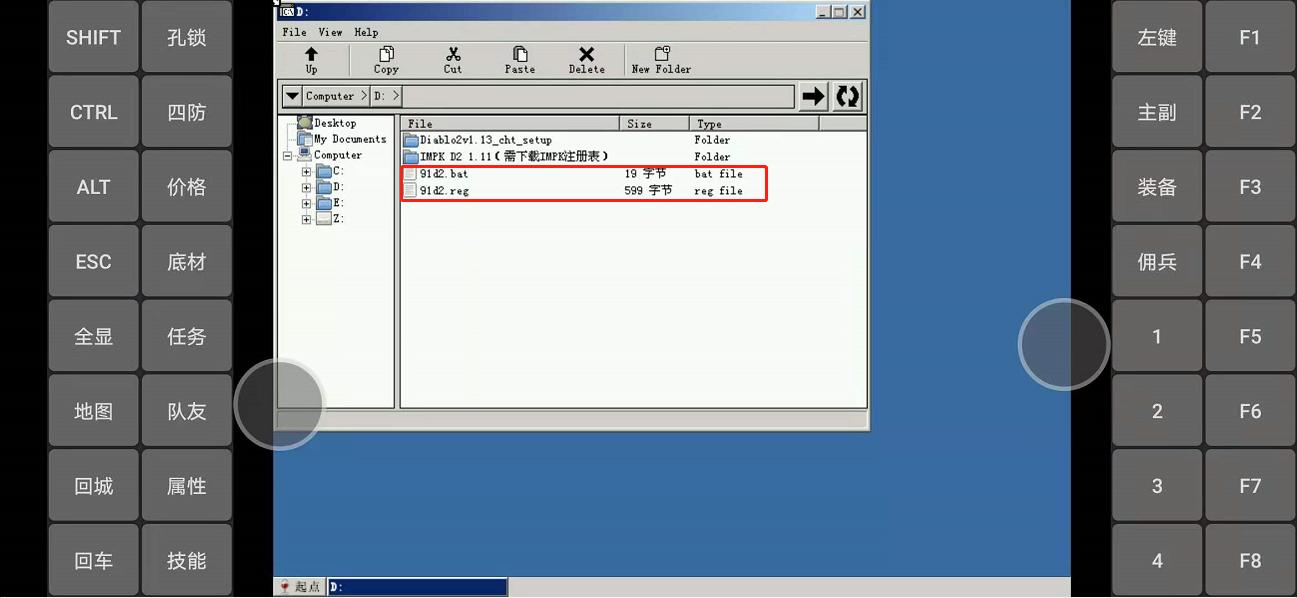1297x598 pixels.
Task: Tap the 底材 overlay key
Action: click(x=186, y=262)
